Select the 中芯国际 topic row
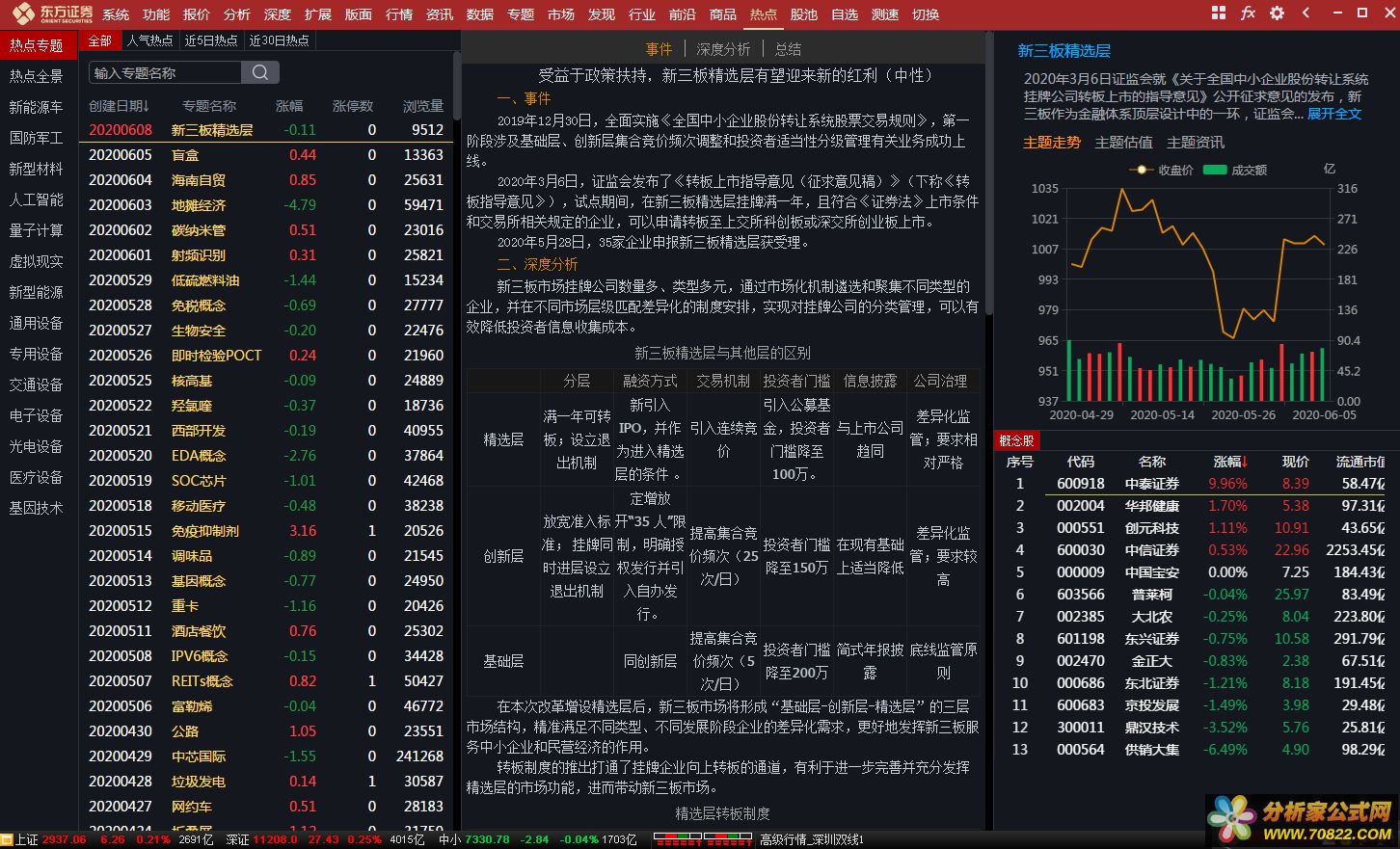1400x849 pixels. (x=266, y=756)
